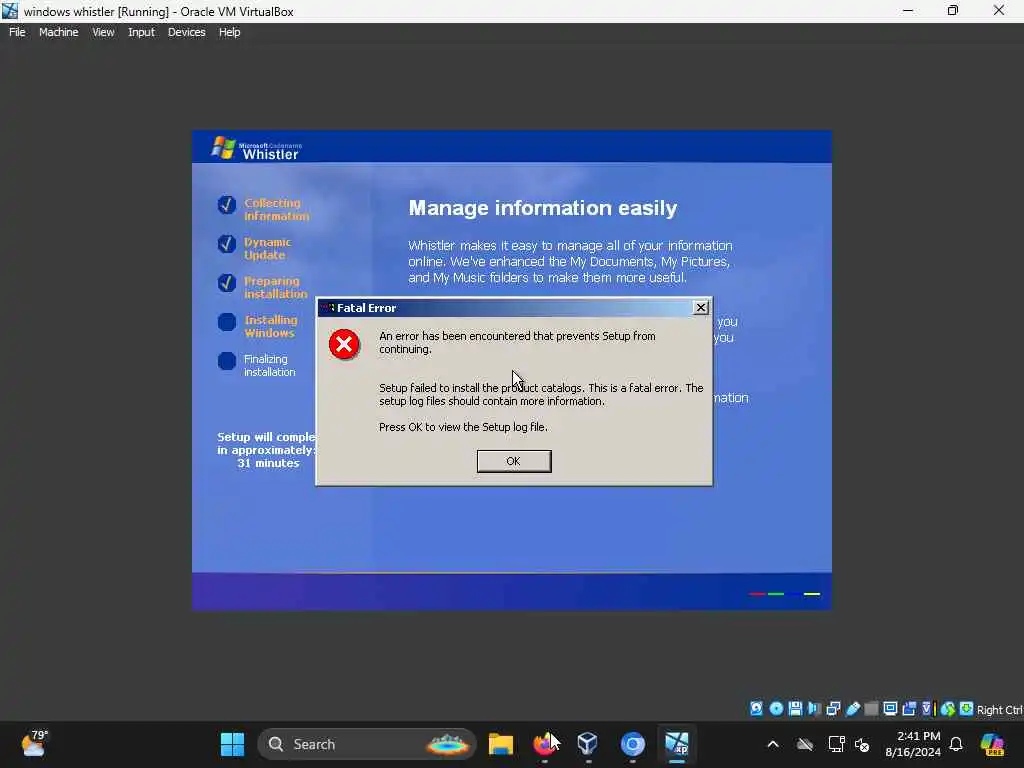Click the '31 minutes' remaining time text
The width and height of the screenshot is (1024, 768).
click(268, 463)
